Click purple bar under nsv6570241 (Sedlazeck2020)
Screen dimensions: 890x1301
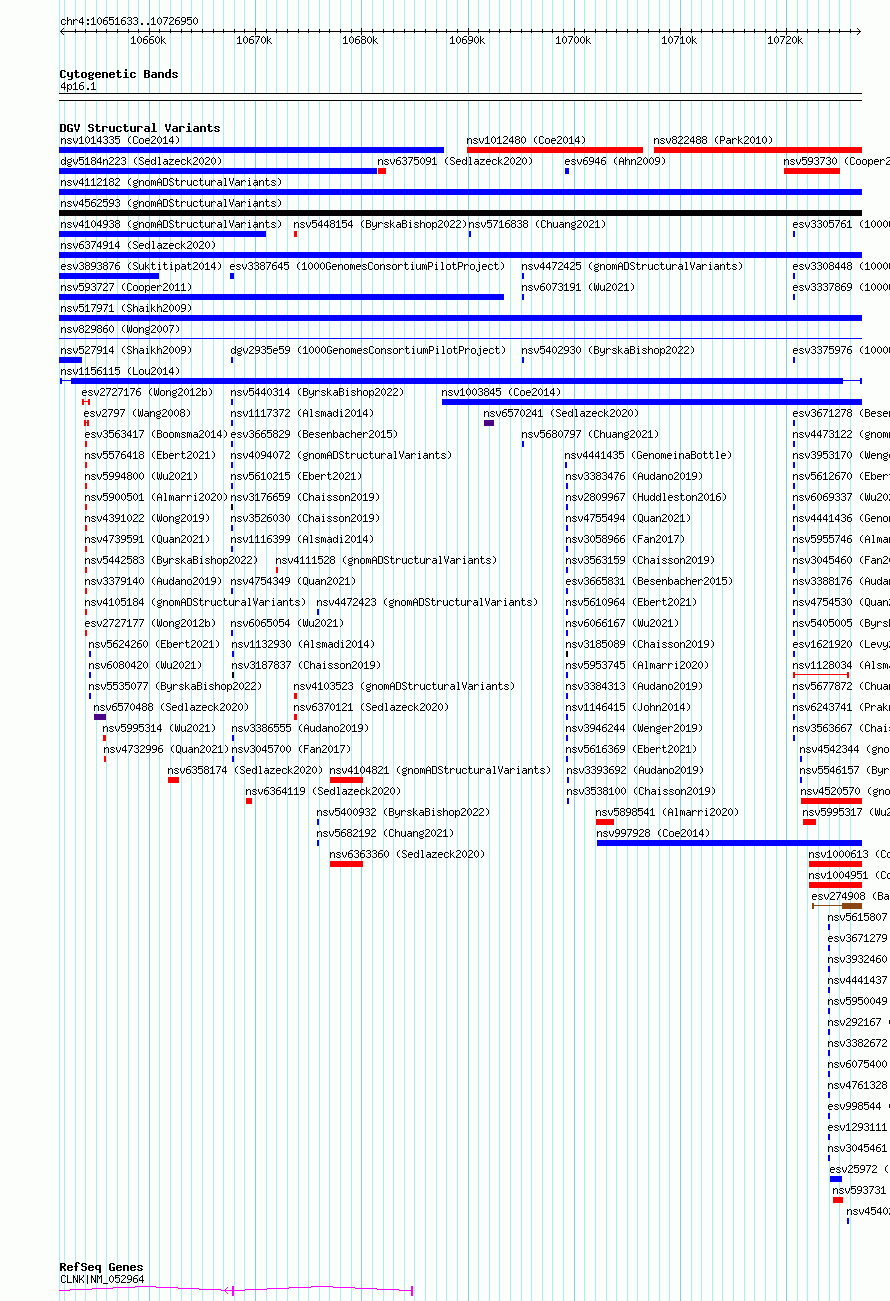click(489, 423)
